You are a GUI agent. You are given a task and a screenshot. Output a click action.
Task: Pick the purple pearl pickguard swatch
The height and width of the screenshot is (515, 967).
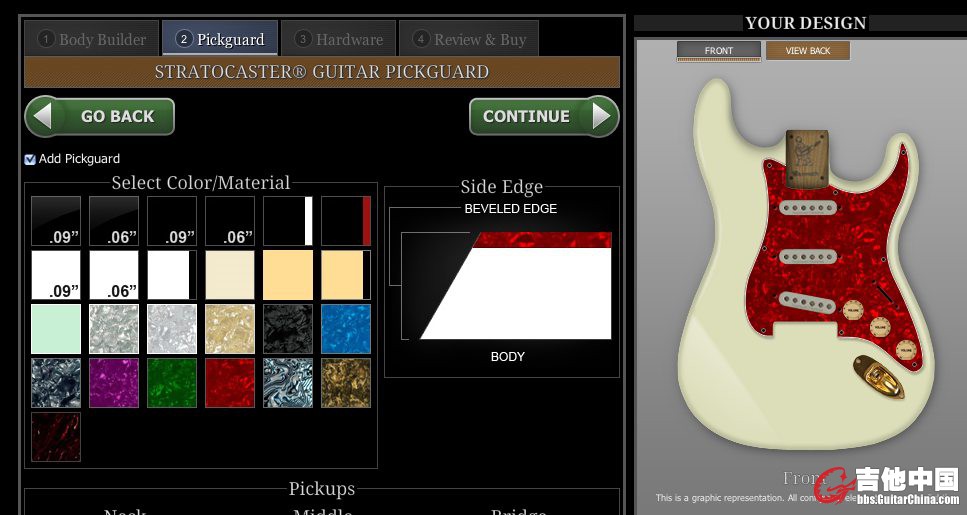pyautogui.click(x=114, y=384)
